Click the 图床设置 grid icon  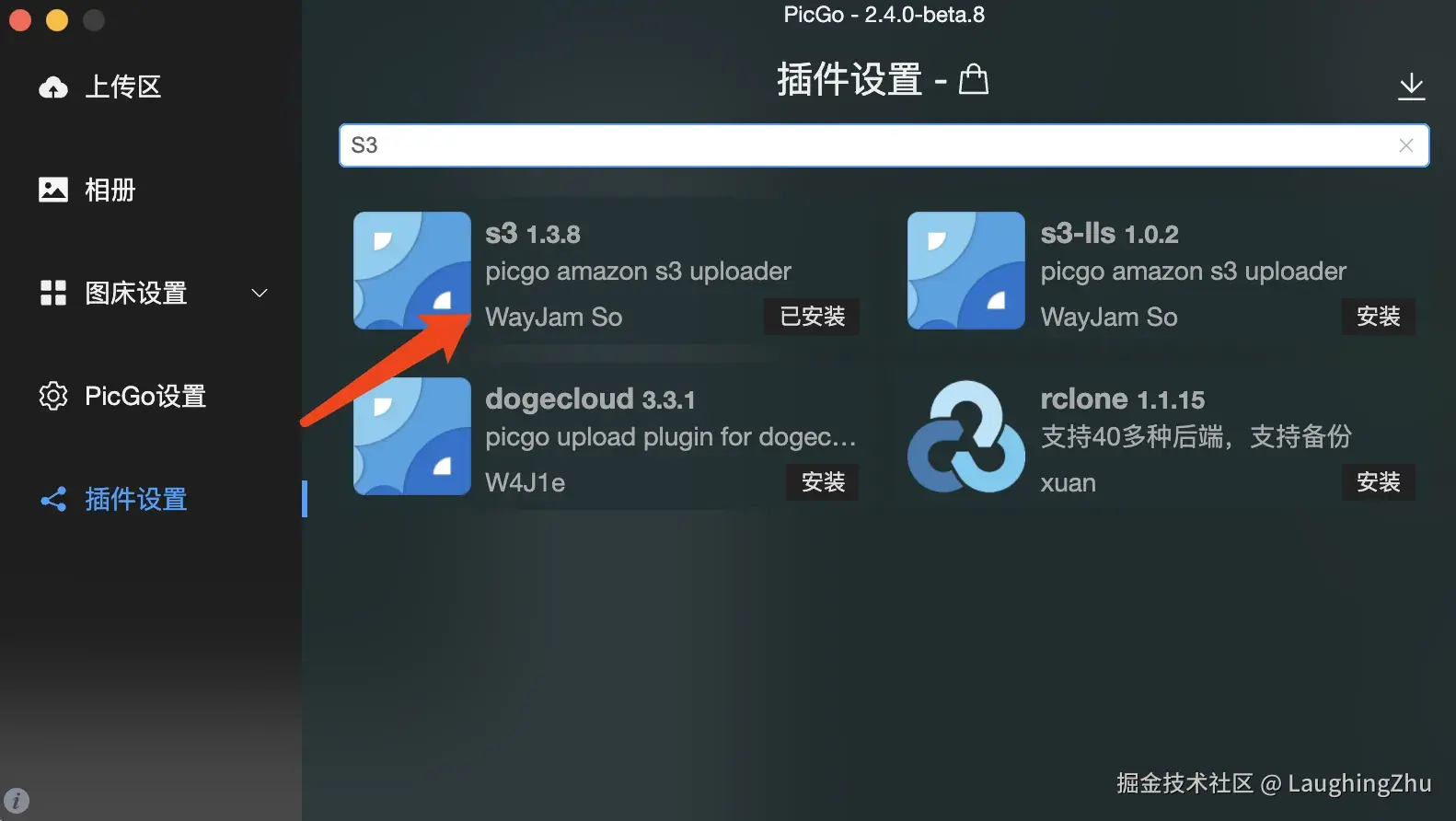click(x=52, y=293)
